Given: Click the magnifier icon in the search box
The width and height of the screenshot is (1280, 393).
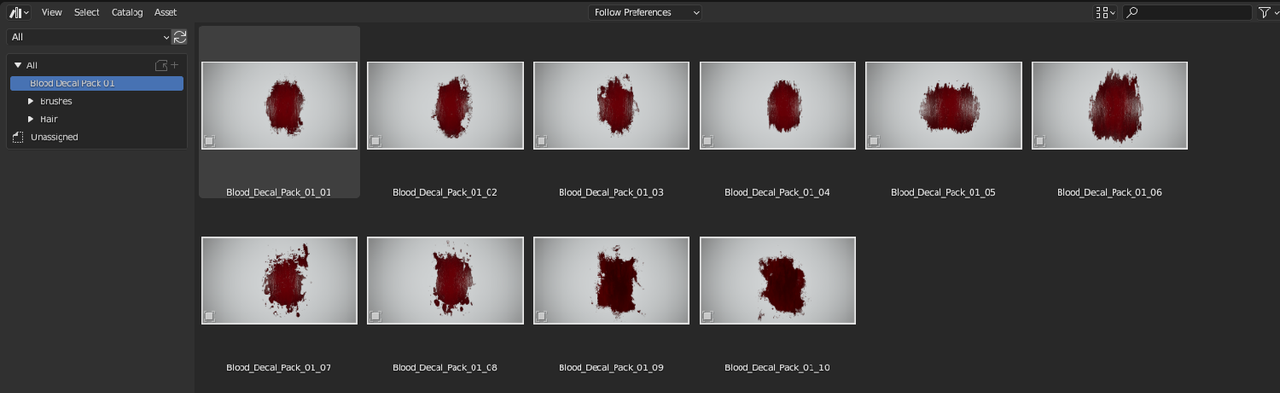Looking at the screenshot, I should (x=1132, y=12).
